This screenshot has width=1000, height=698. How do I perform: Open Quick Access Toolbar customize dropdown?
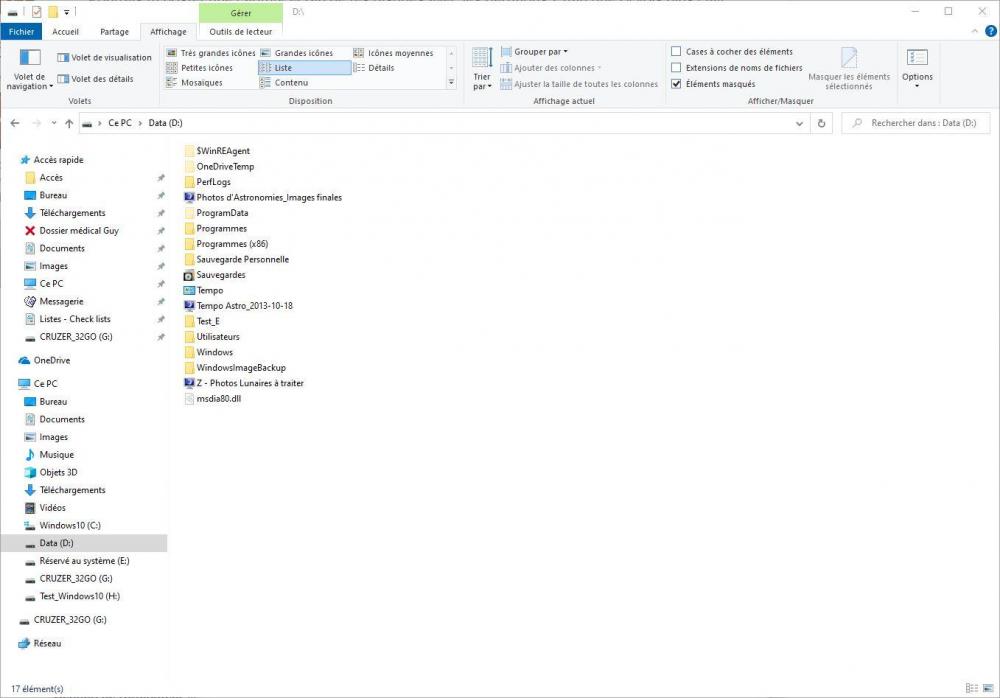pyautogui.click(x=66, y=11)
